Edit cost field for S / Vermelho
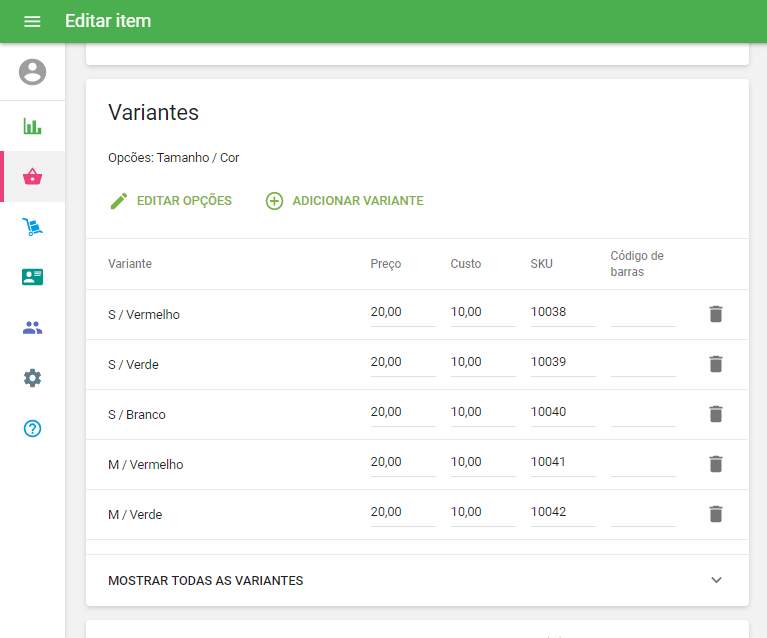 click(483, 313)
